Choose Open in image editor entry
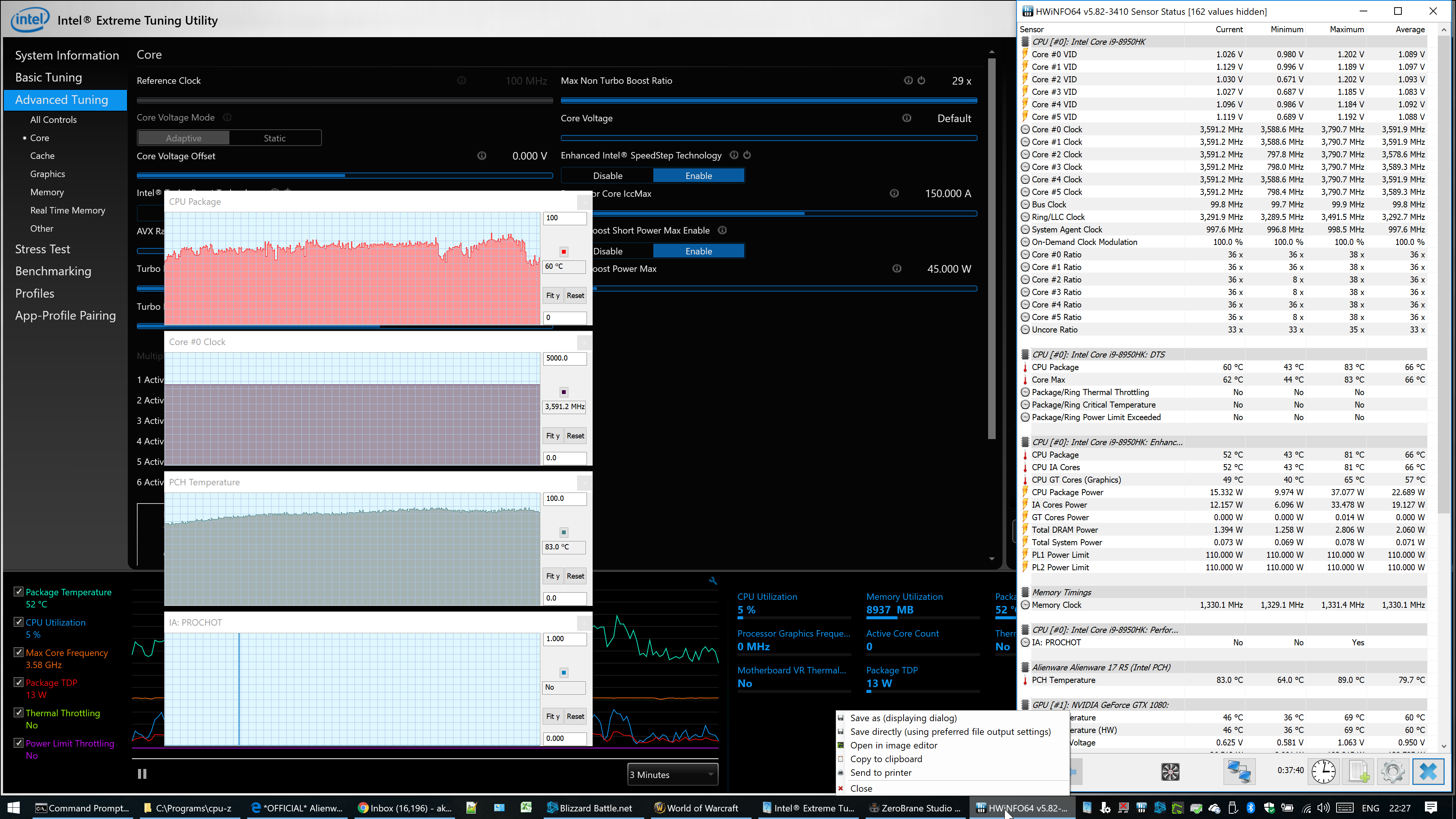The width and height of the screenshot is (1456, 819). click(894, 745)
